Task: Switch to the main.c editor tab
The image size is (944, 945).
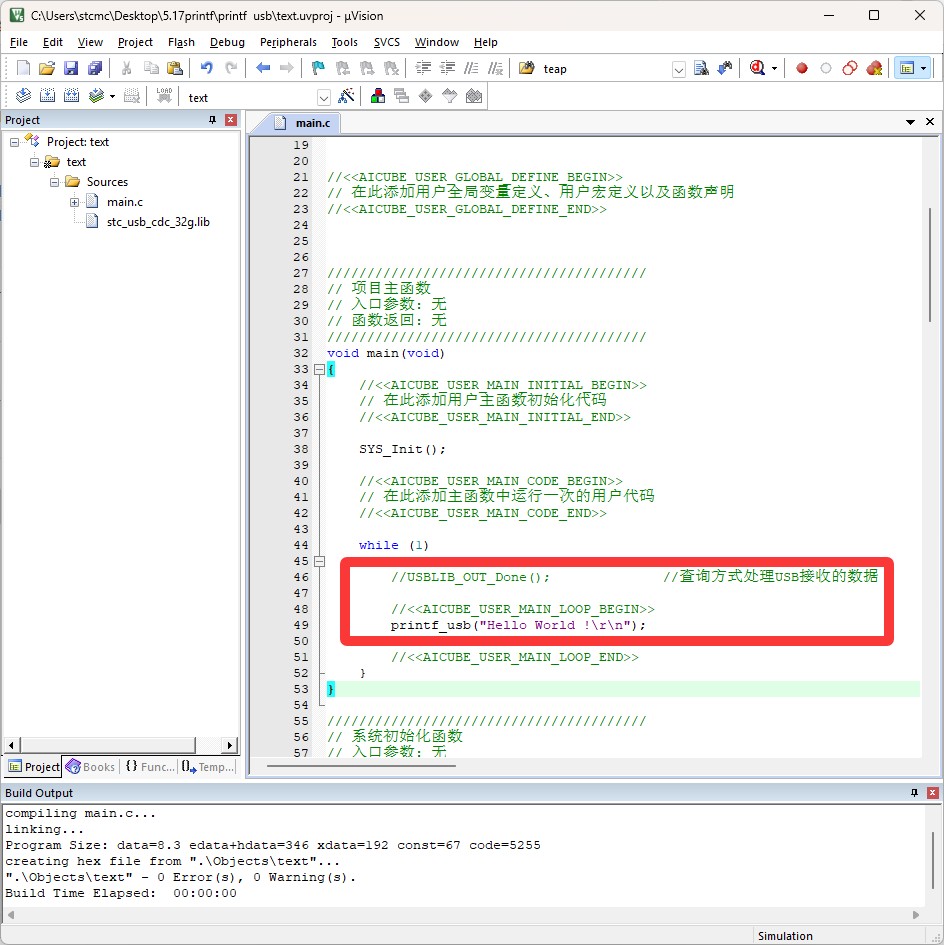Action: [305, 123]
